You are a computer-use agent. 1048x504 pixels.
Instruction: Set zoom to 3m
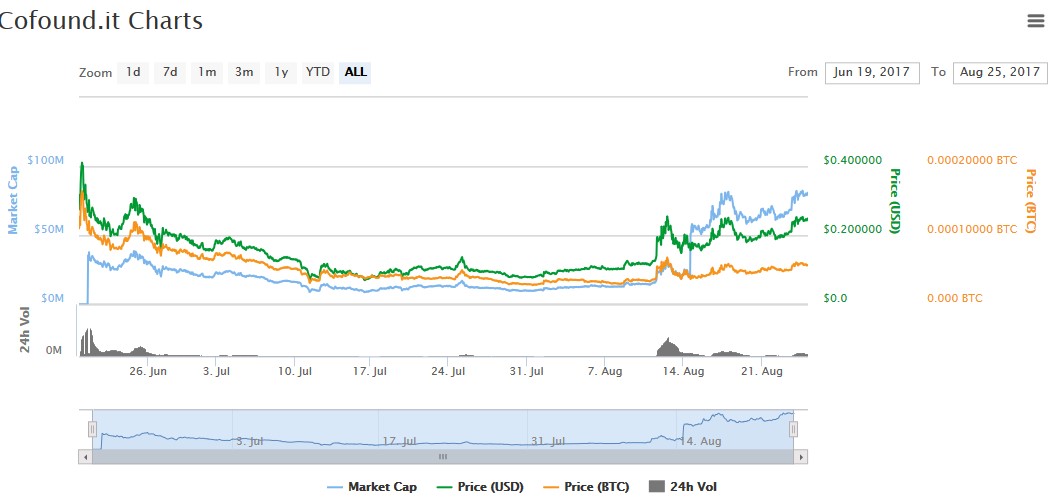[244, 72]
